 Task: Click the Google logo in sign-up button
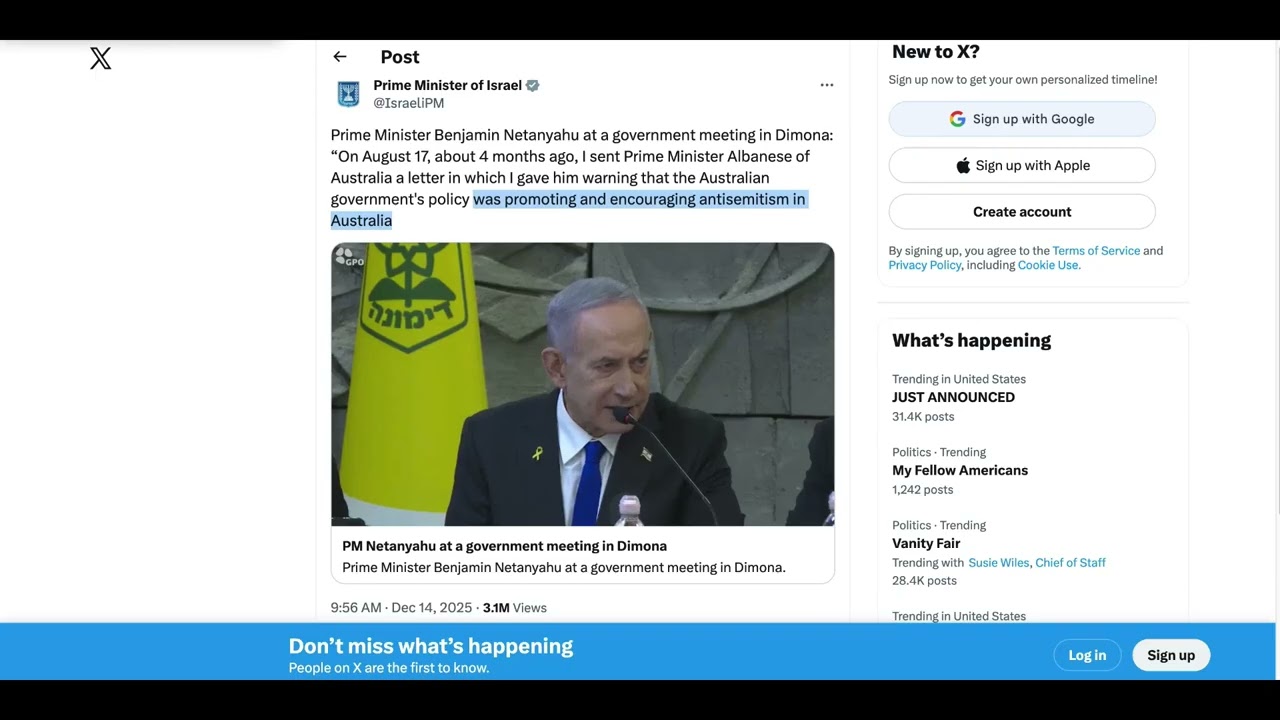pos(957,119)
